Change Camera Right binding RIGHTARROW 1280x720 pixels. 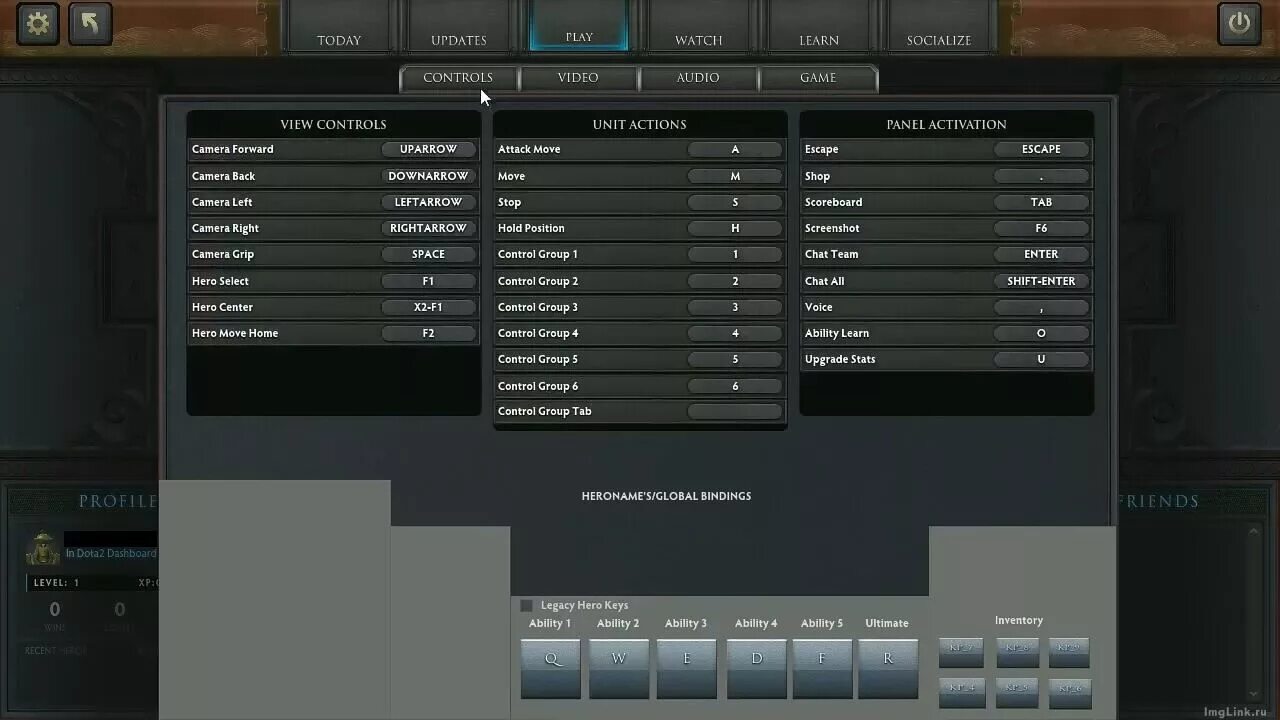428,228
